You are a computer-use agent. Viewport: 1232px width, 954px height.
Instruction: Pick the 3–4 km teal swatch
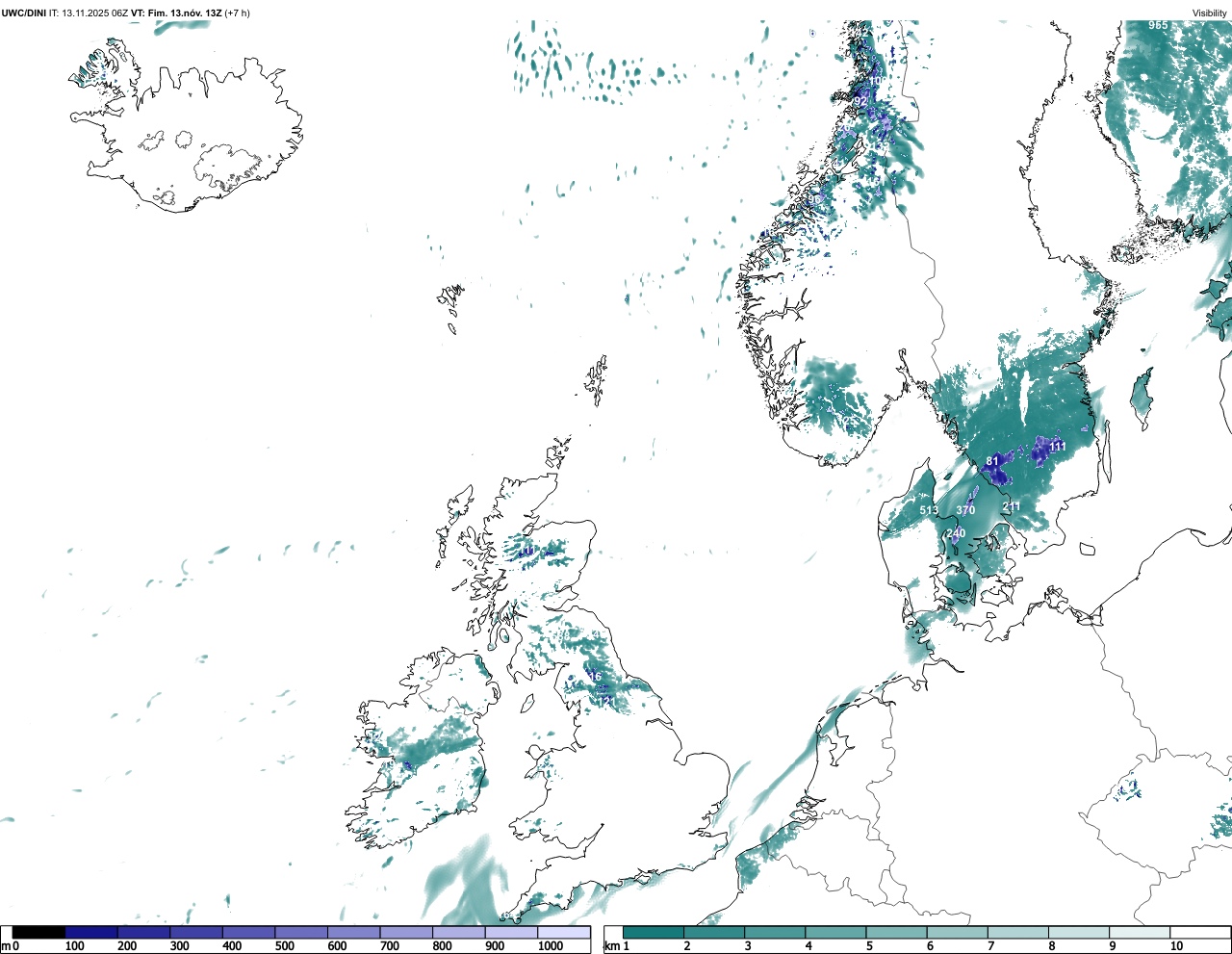[775, 933]
